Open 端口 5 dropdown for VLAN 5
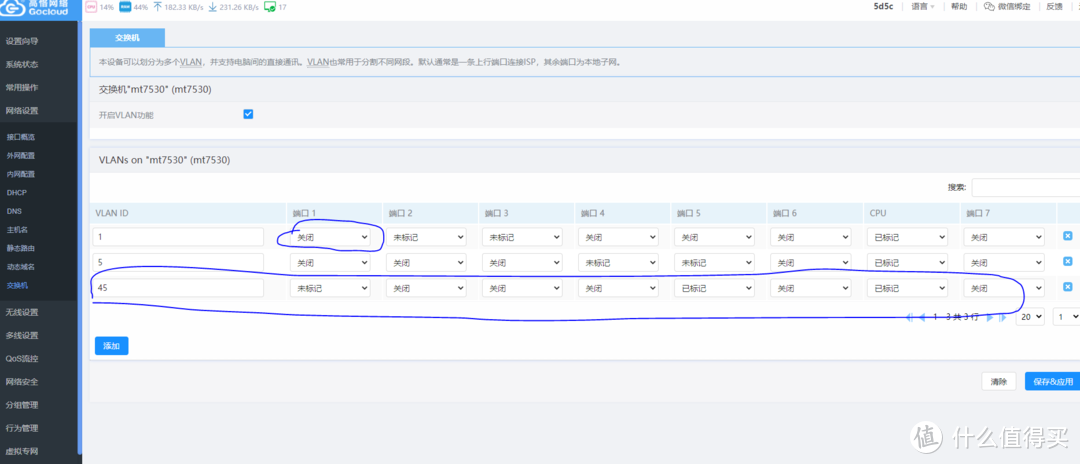 click(x=714, y=262)
